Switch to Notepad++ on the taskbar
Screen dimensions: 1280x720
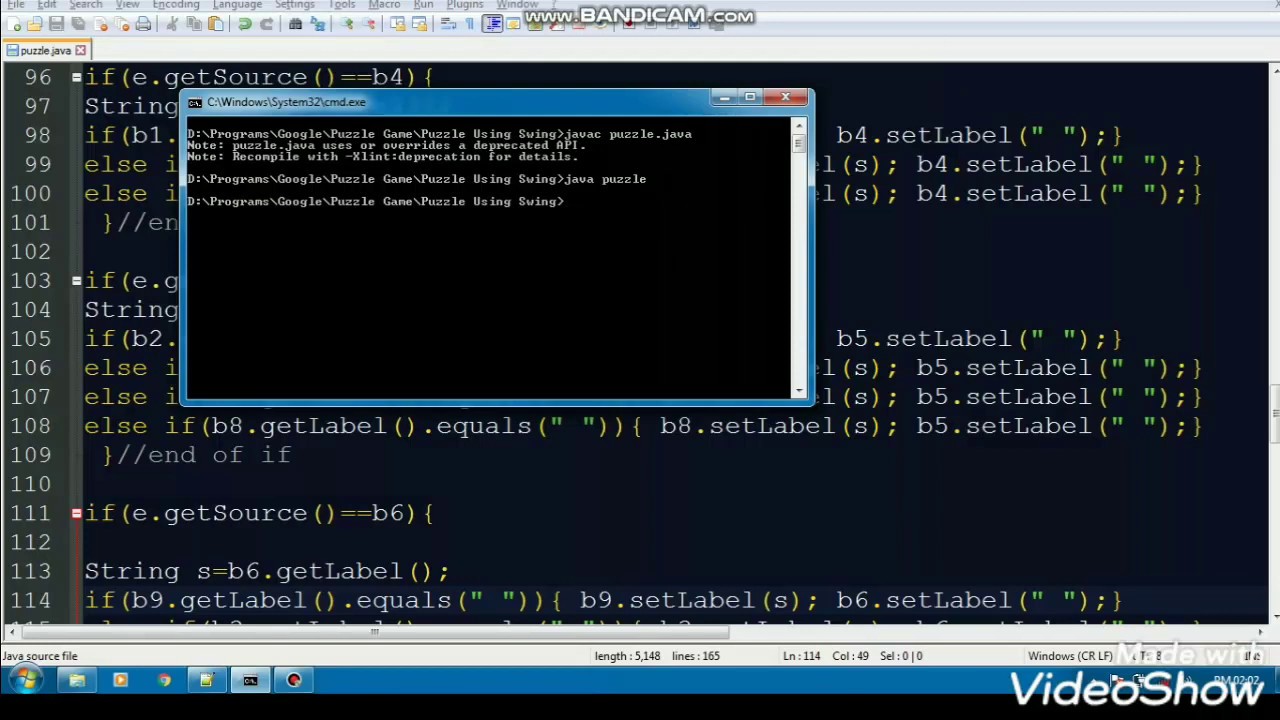[207, 681]
